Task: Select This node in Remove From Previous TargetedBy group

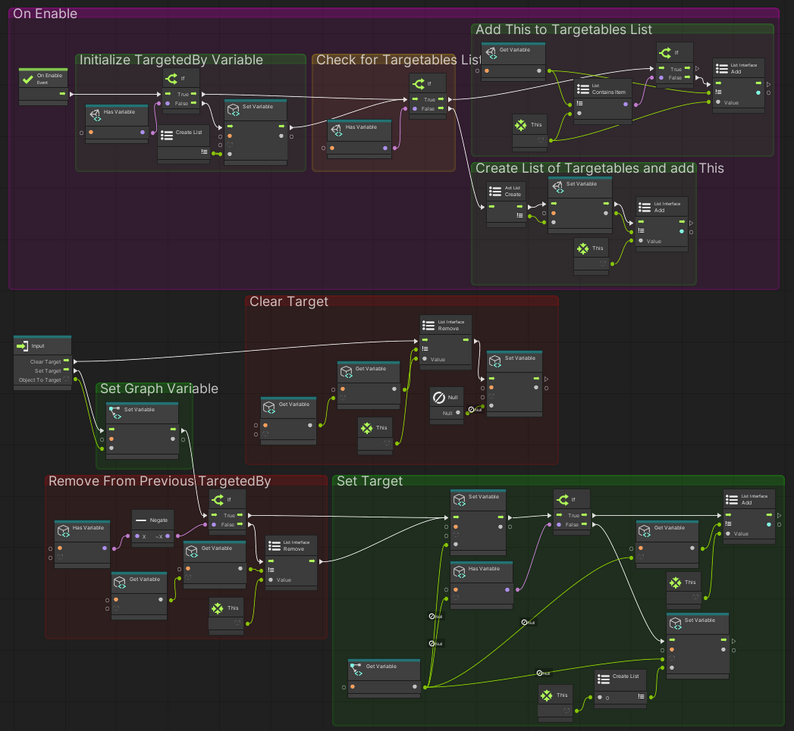Action: coord(226,615)
